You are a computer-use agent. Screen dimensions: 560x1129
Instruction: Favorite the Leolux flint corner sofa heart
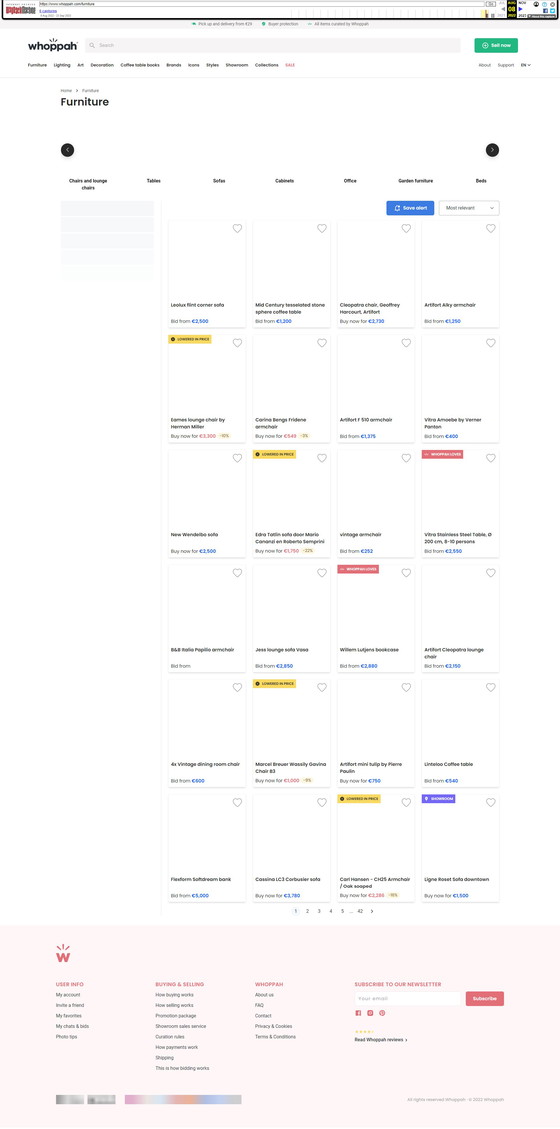(238, 228)
